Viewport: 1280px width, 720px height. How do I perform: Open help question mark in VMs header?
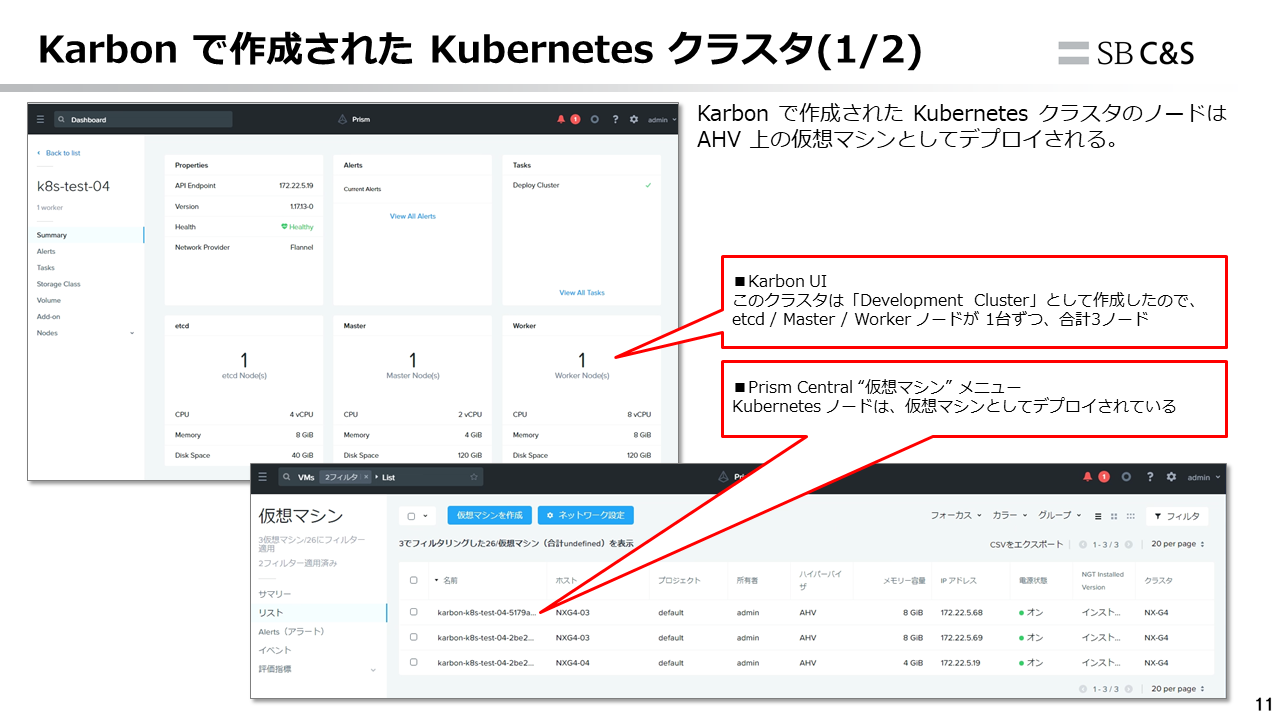pyautogui.click(x=1150, y=477)
